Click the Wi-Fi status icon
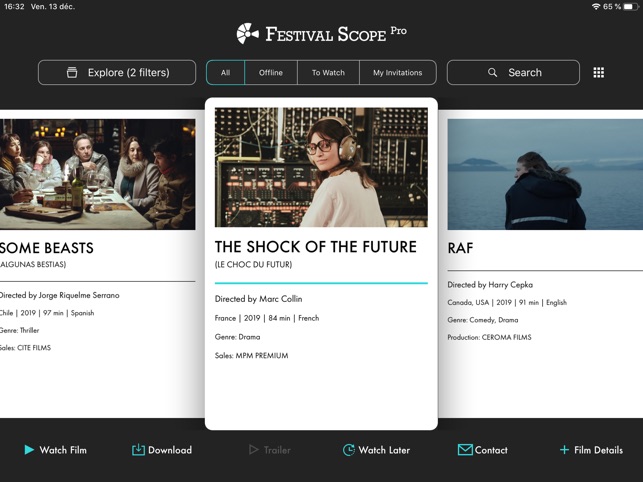643x482 pixels. tap(596, 7)
